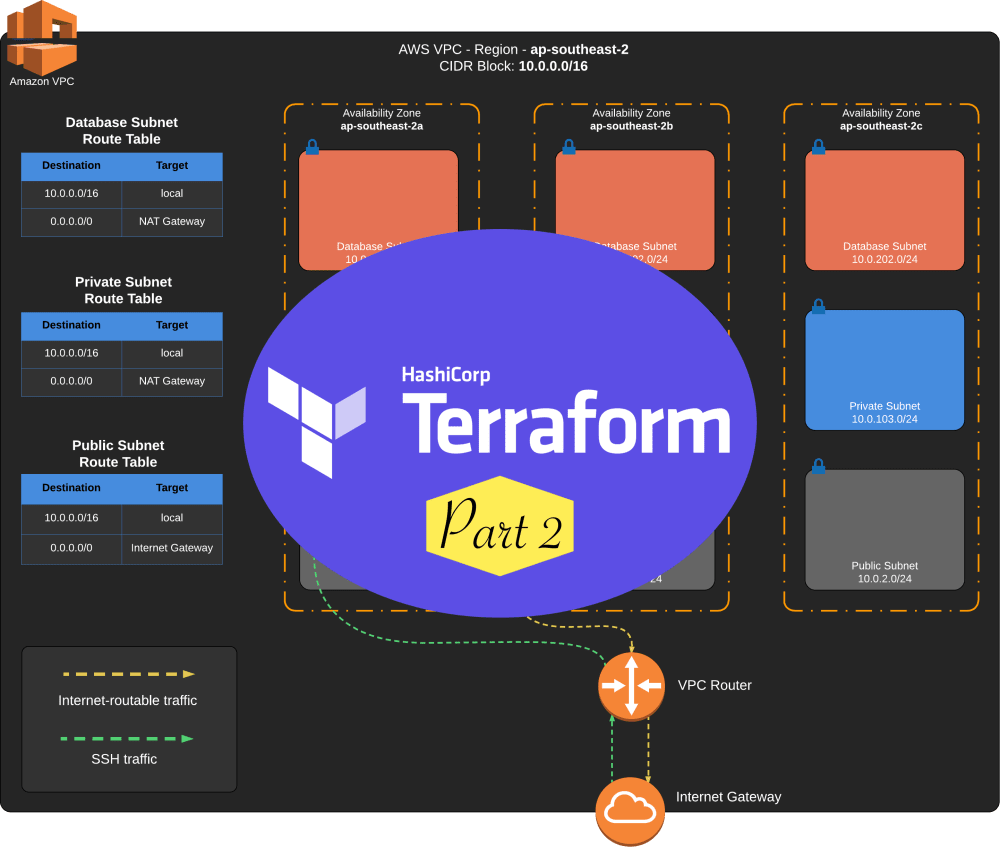Screen dimensions: 1000x847
Task: Click Target header in Private route table
Action: pos(172,325)
